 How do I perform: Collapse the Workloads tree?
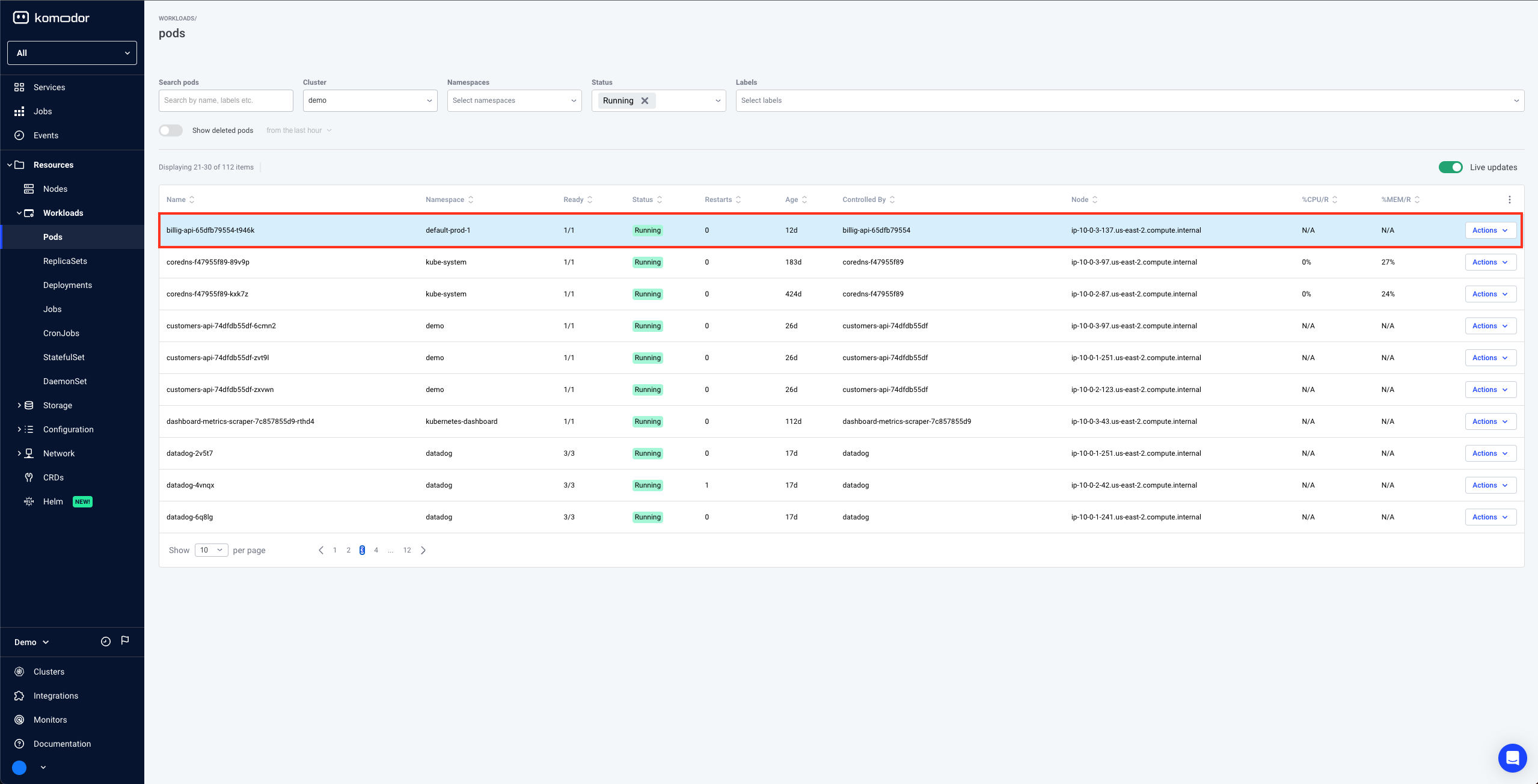click(19, 213)
